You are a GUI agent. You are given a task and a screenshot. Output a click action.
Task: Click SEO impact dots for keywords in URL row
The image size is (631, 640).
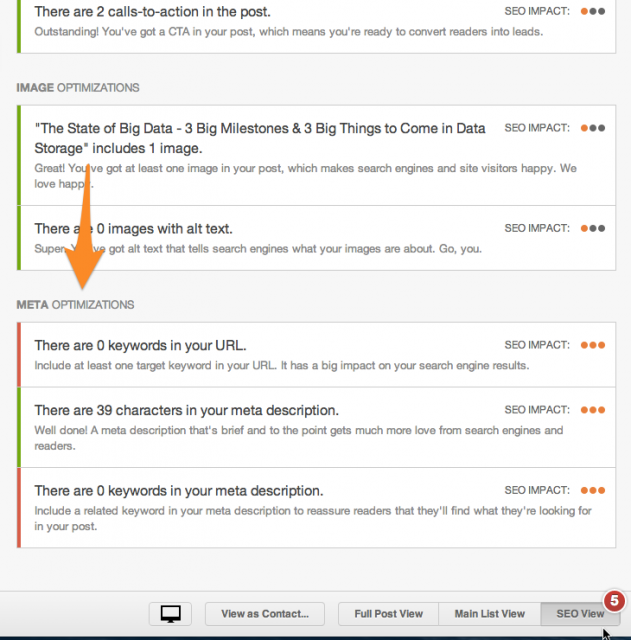click(593, 345)
